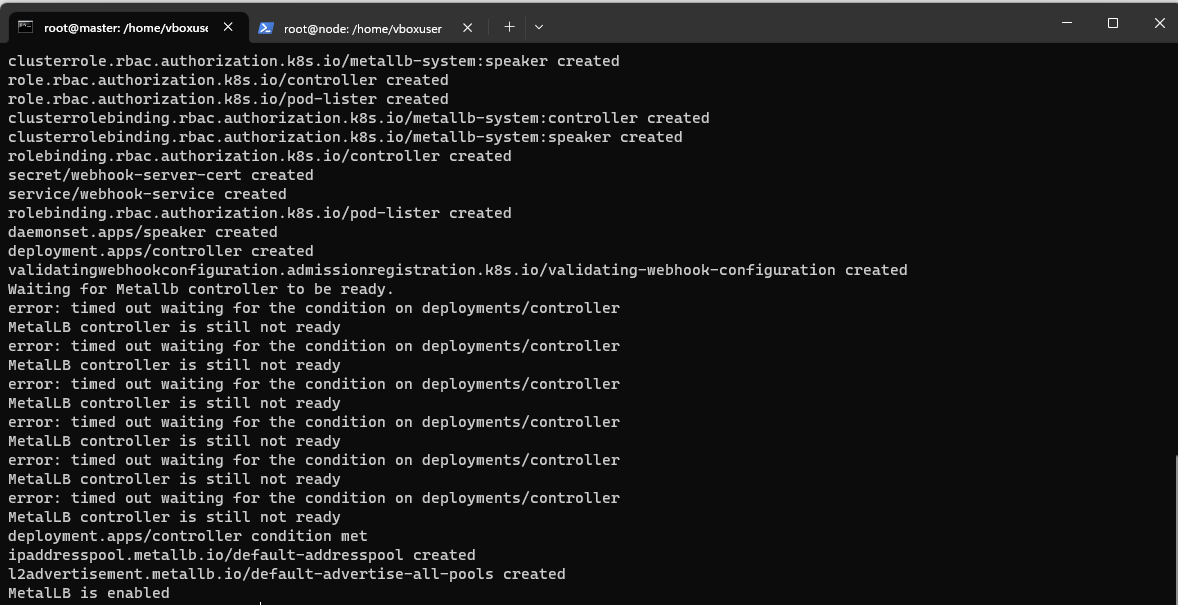This screenshot has height=605, width=1178.
Task: Click the 'role.rbac.authorization.k8s.io/pod-lister created' line
Action: pos(228,99)
